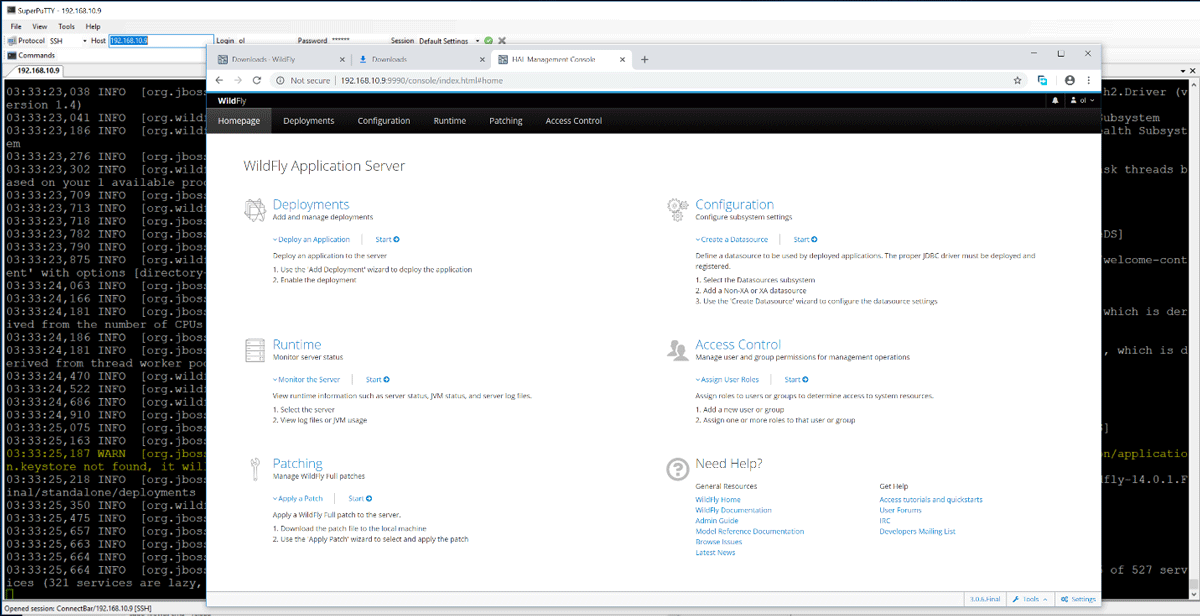
Task: Open Model Reference Documentation link
Action: point(749,531)
